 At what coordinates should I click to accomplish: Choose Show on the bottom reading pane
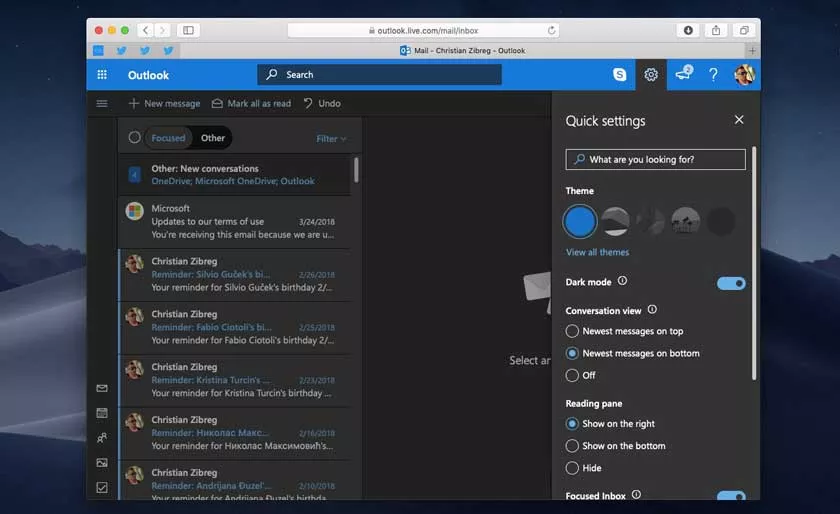616,446
